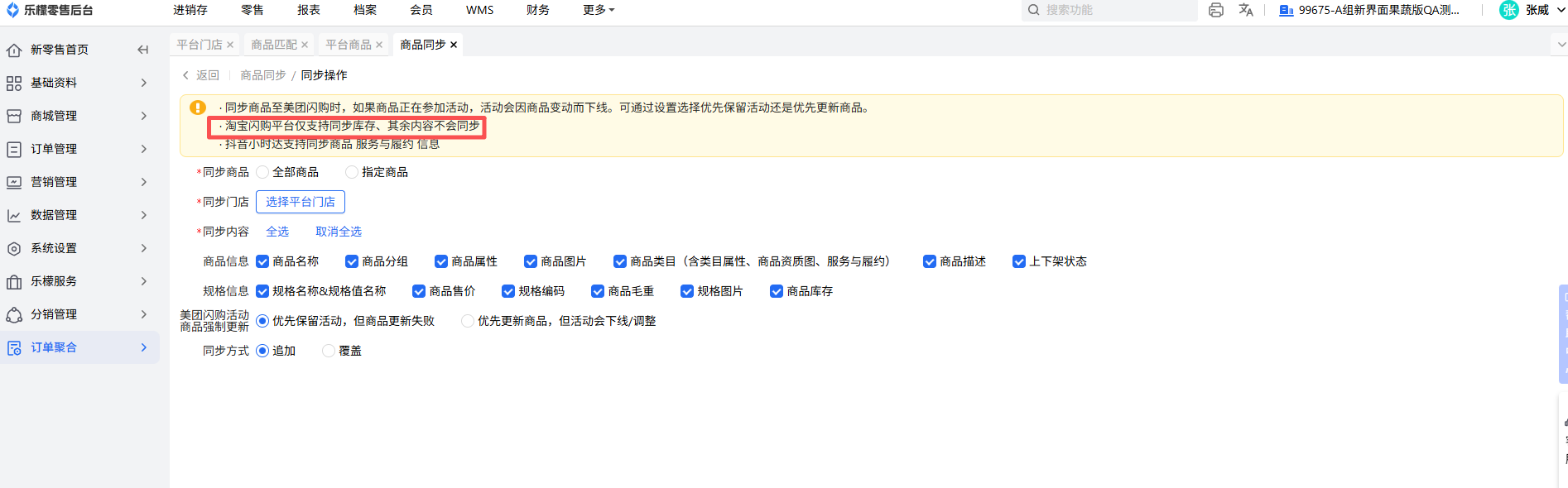Screen dimensions: 1568x488
Task: Click the 订单聚合 icon in sidebar
Action: coord(14,348)
